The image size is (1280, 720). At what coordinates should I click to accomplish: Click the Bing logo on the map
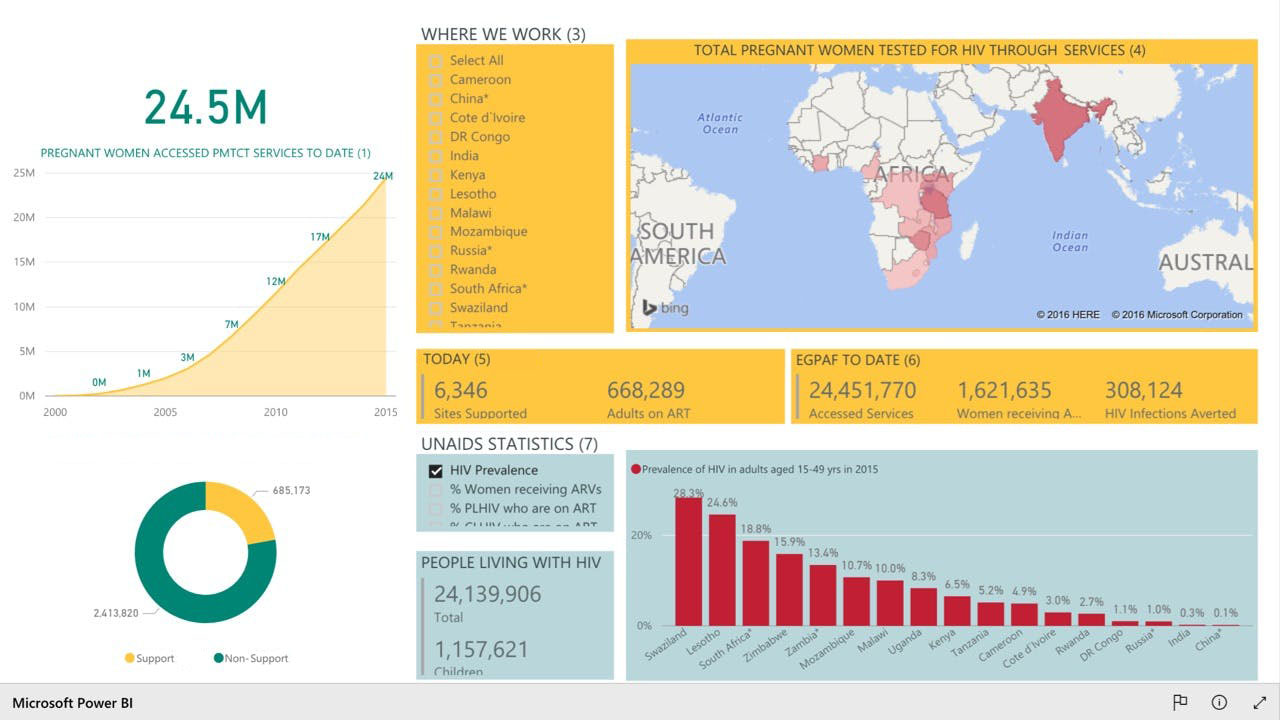pos(665,308)
